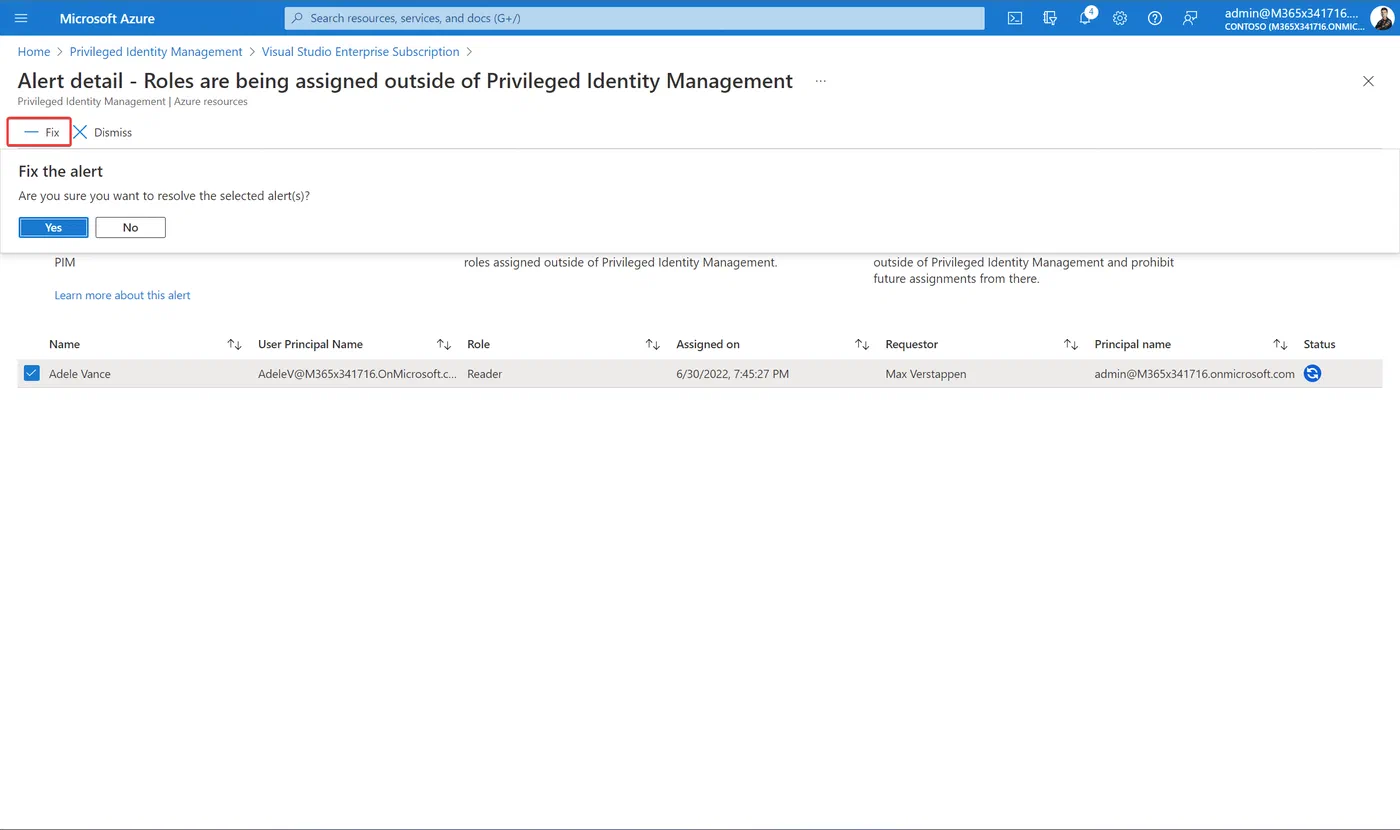Go to Home in the breadcrumb

coord(34,52)
